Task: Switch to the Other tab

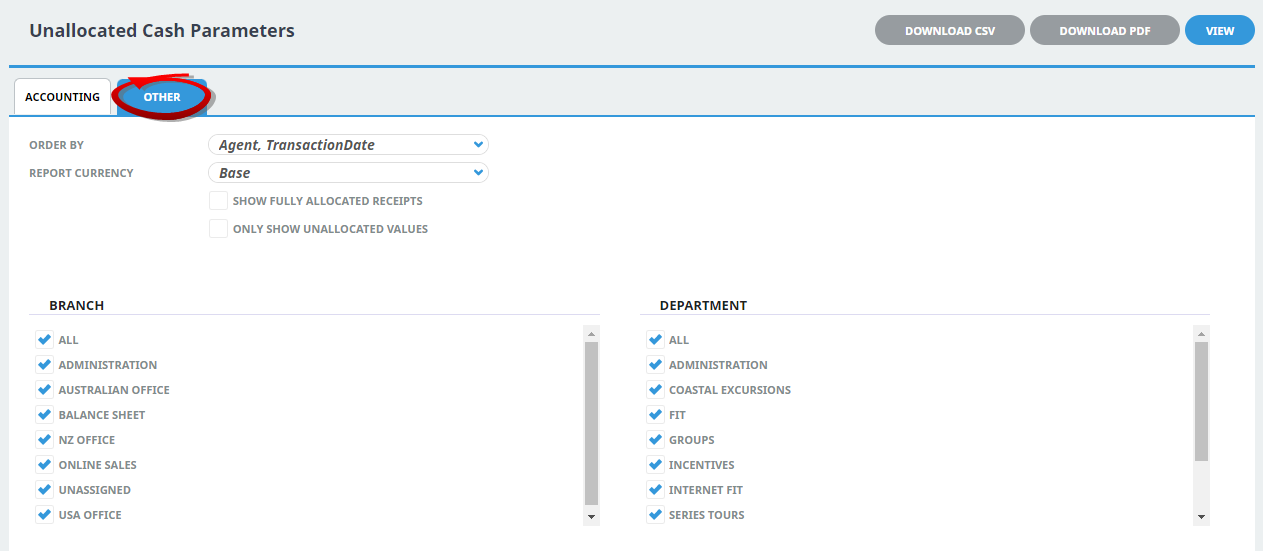Action: coord(162,97)
